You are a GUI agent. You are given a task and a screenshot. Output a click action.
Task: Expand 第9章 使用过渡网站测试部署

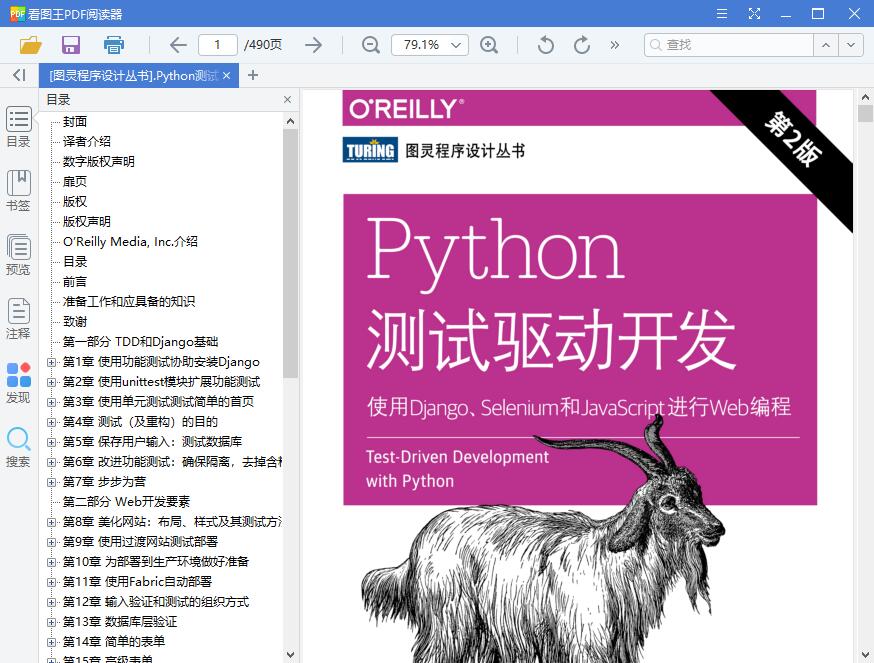tap(51, 543)
